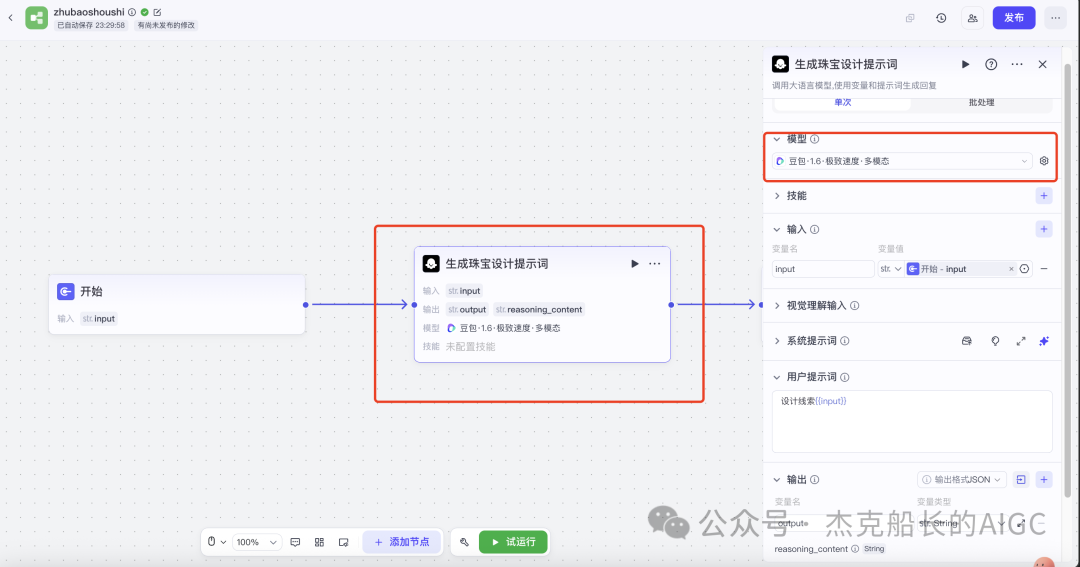Collapse the 模型 section
The height and width of the screenshot is (567, 1080).
click(x=777, y=139)
